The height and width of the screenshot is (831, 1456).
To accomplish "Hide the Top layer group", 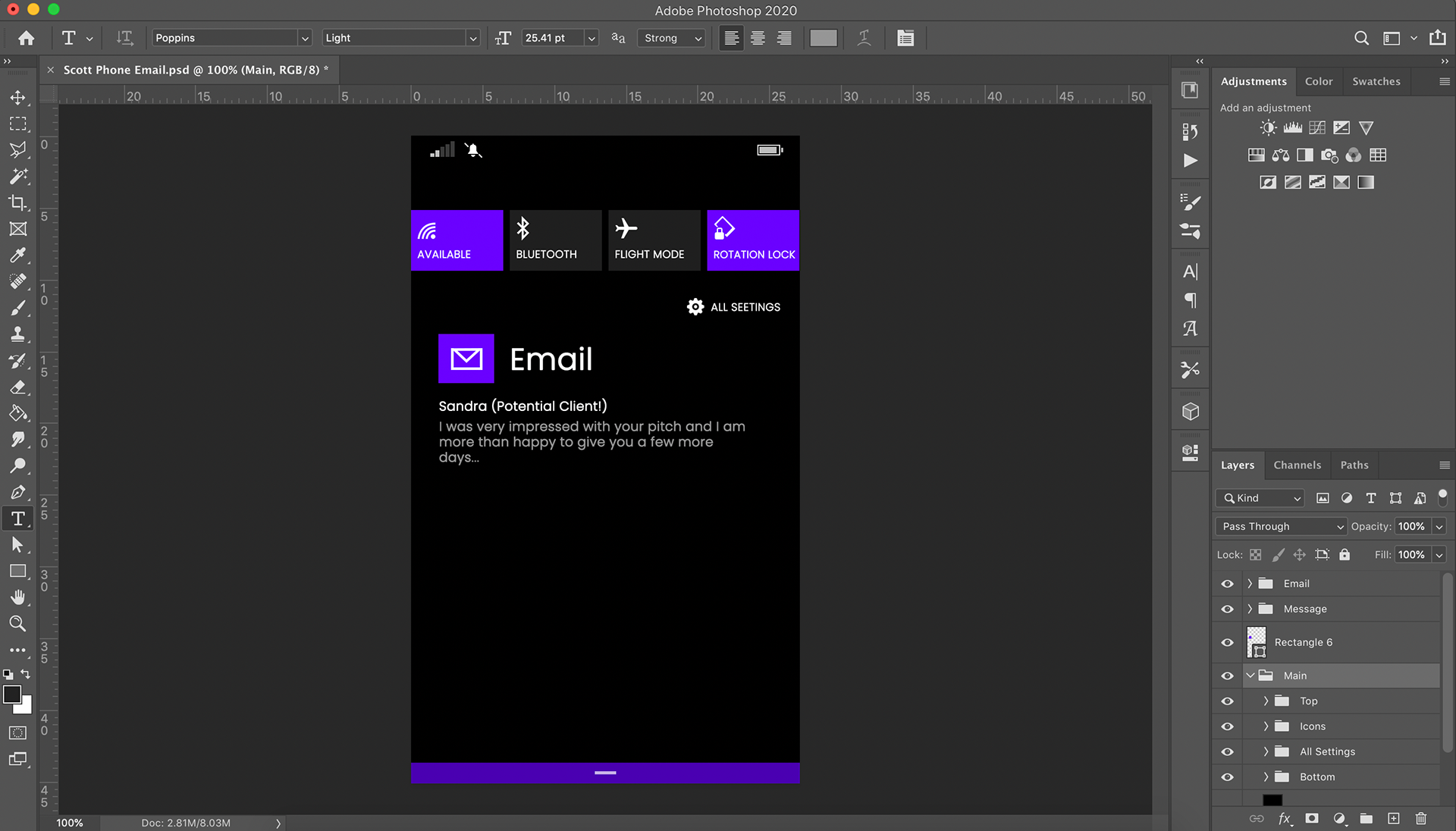I will (x=1227, y=701).
